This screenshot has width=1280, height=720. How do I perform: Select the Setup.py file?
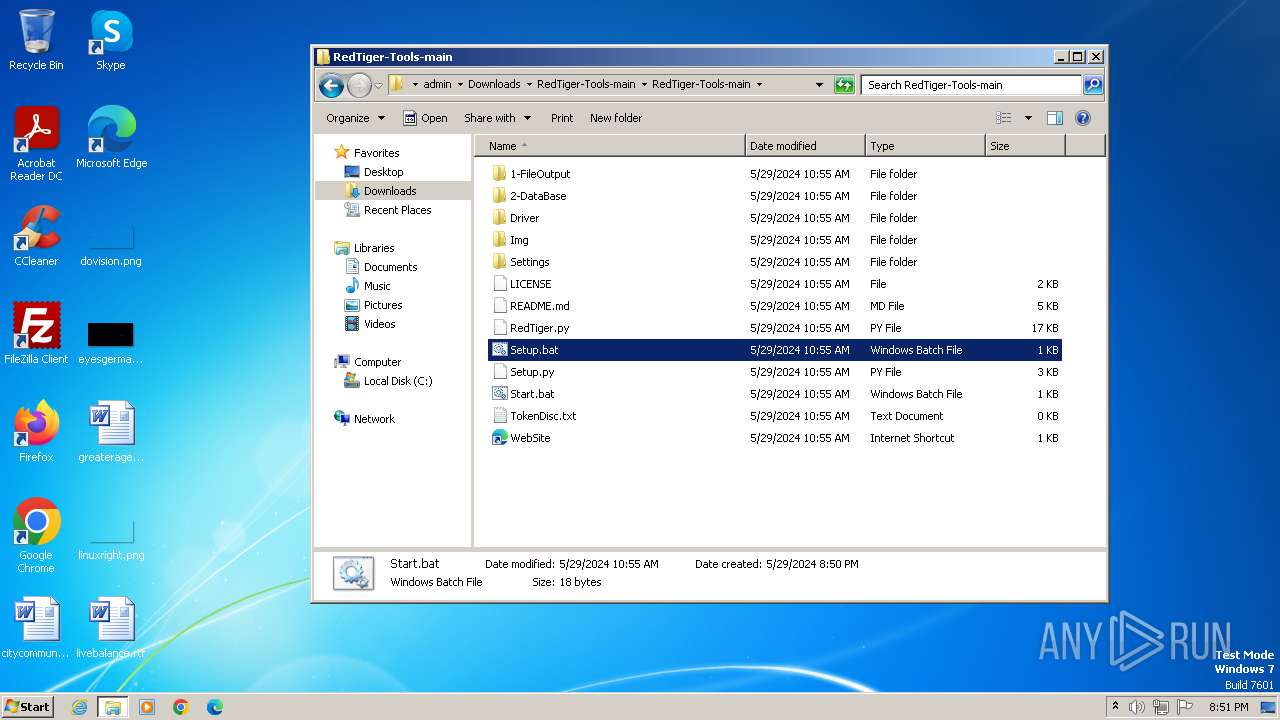(532, 372)
